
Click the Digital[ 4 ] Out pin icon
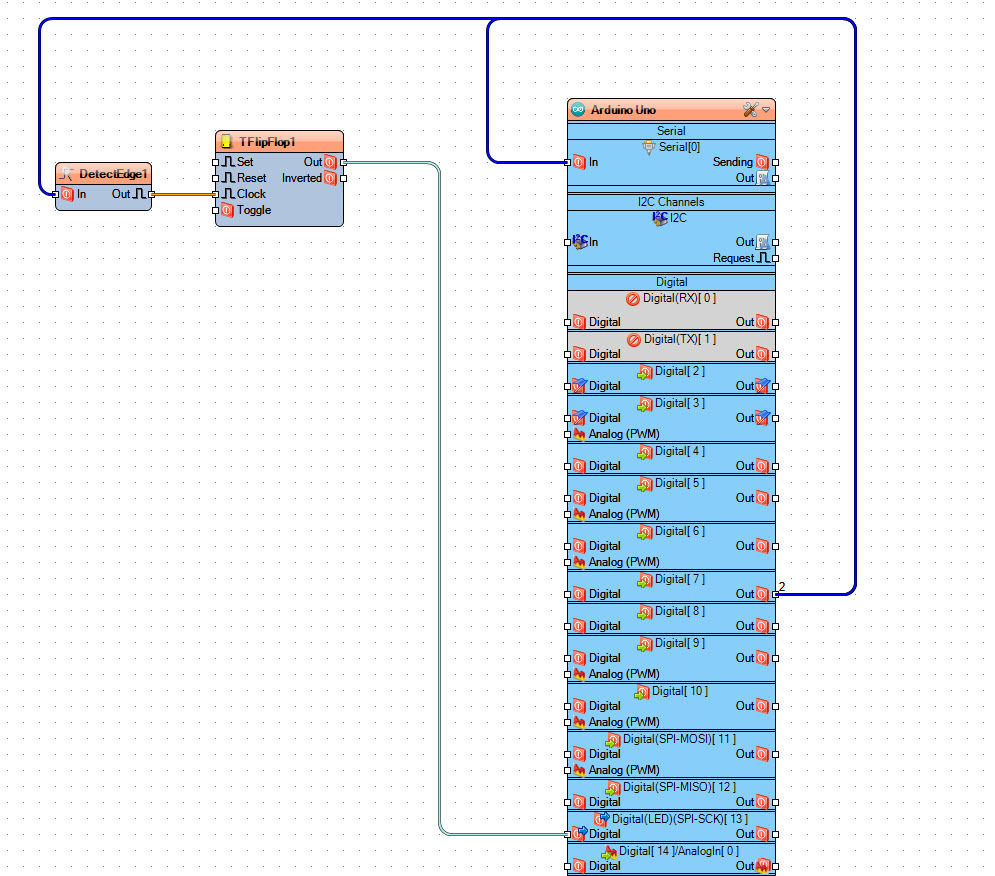(762, 467)
